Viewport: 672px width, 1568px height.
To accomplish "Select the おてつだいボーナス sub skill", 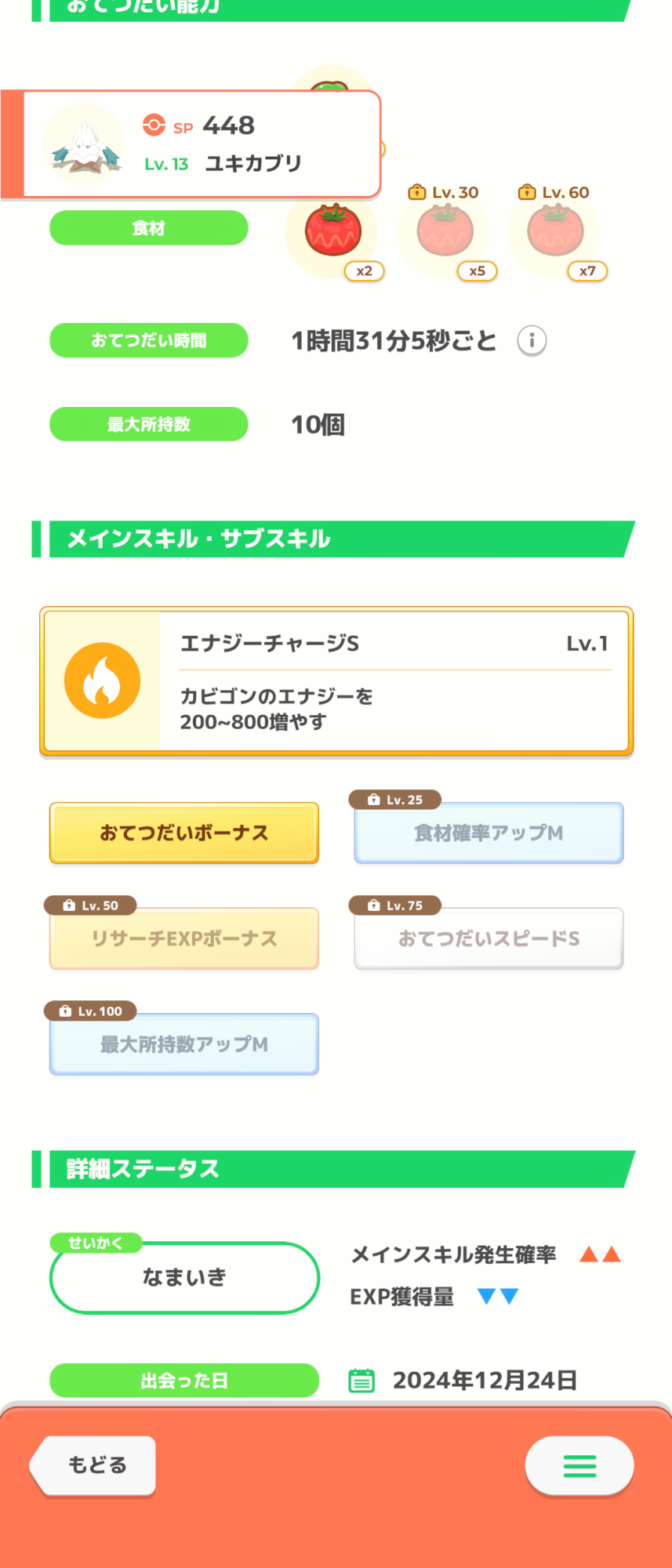I will coord(184,833).
